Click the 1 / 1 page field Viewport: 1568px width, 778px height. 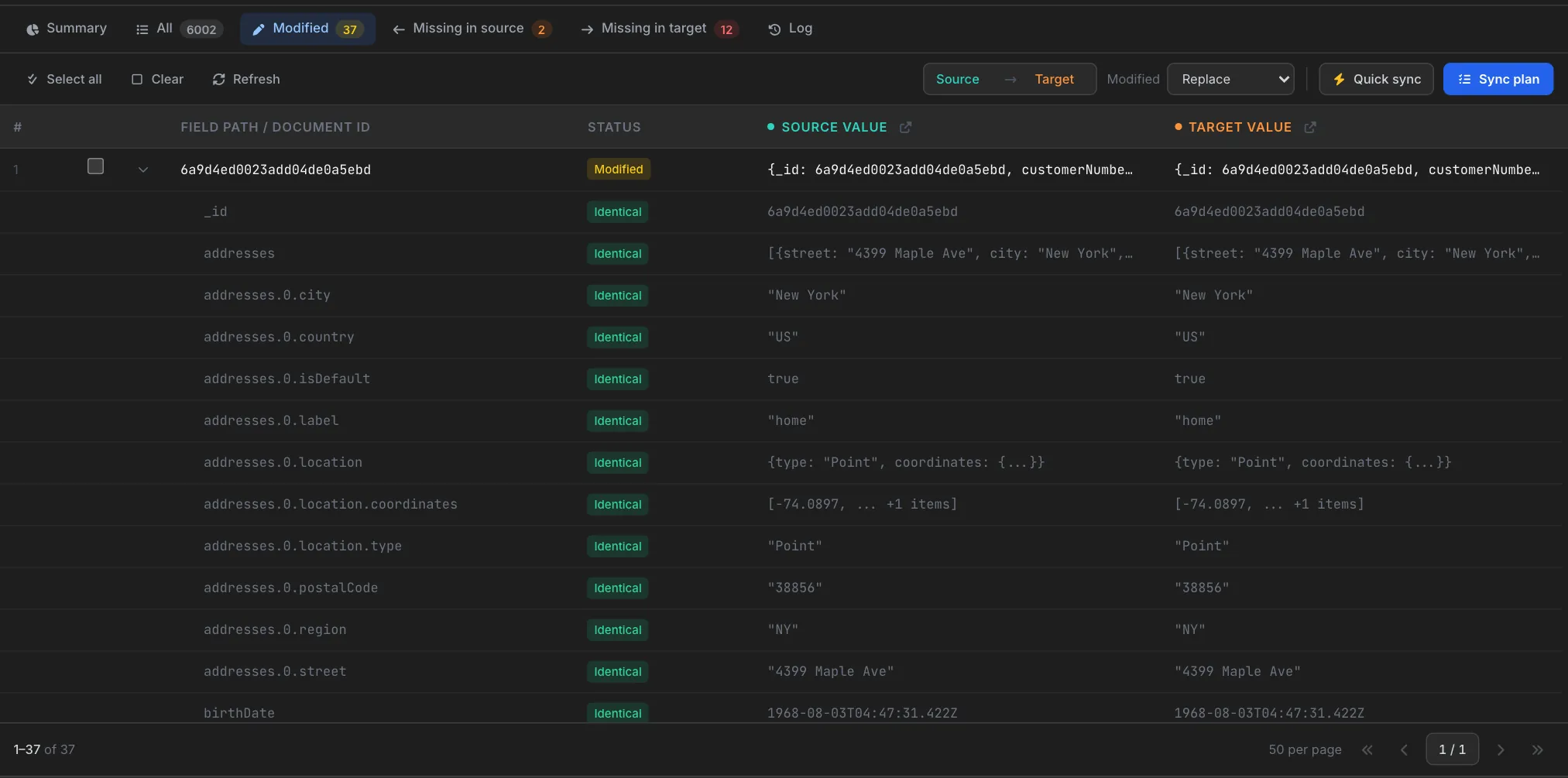(x=1453, y=749)
